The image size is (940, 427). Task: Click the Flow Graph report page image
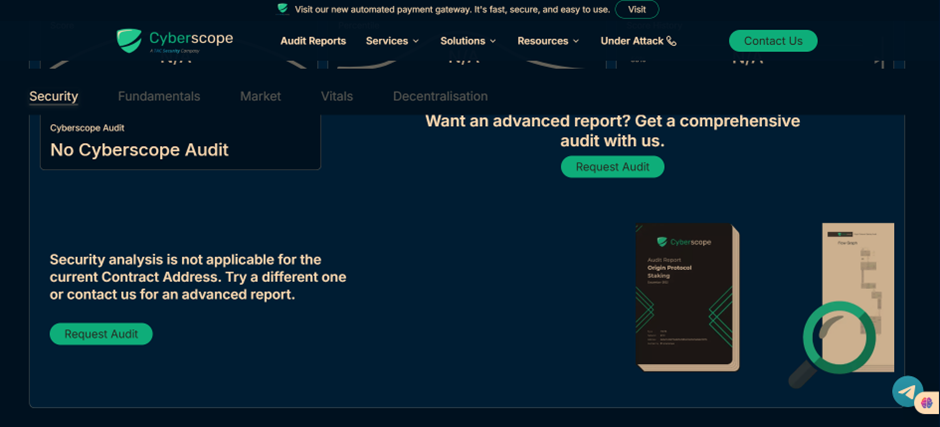point(858,297)
